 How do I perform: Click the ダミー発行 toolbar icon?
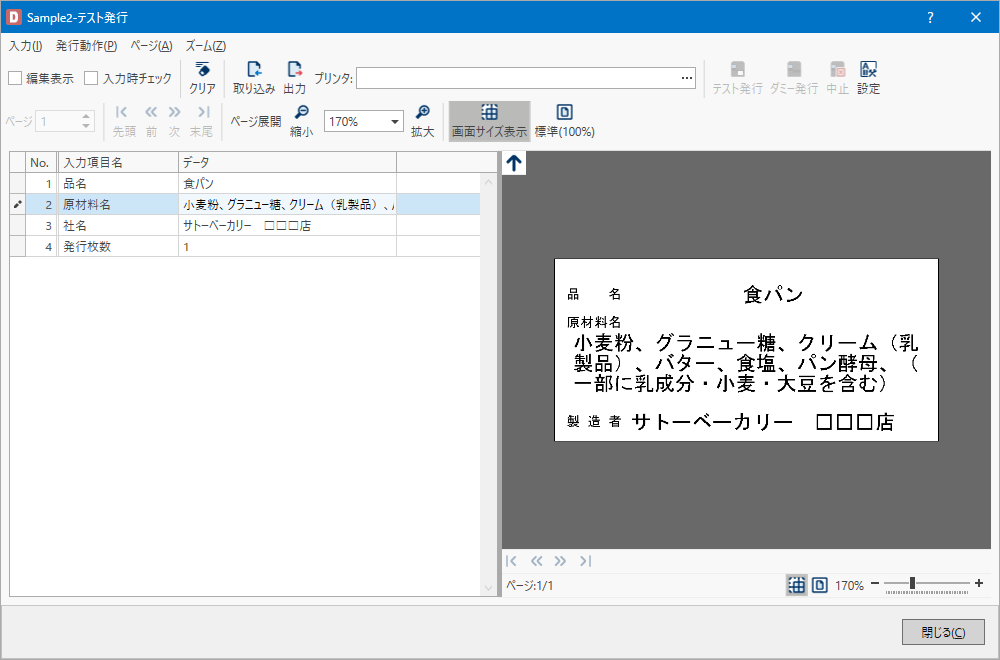pos(793,70)
